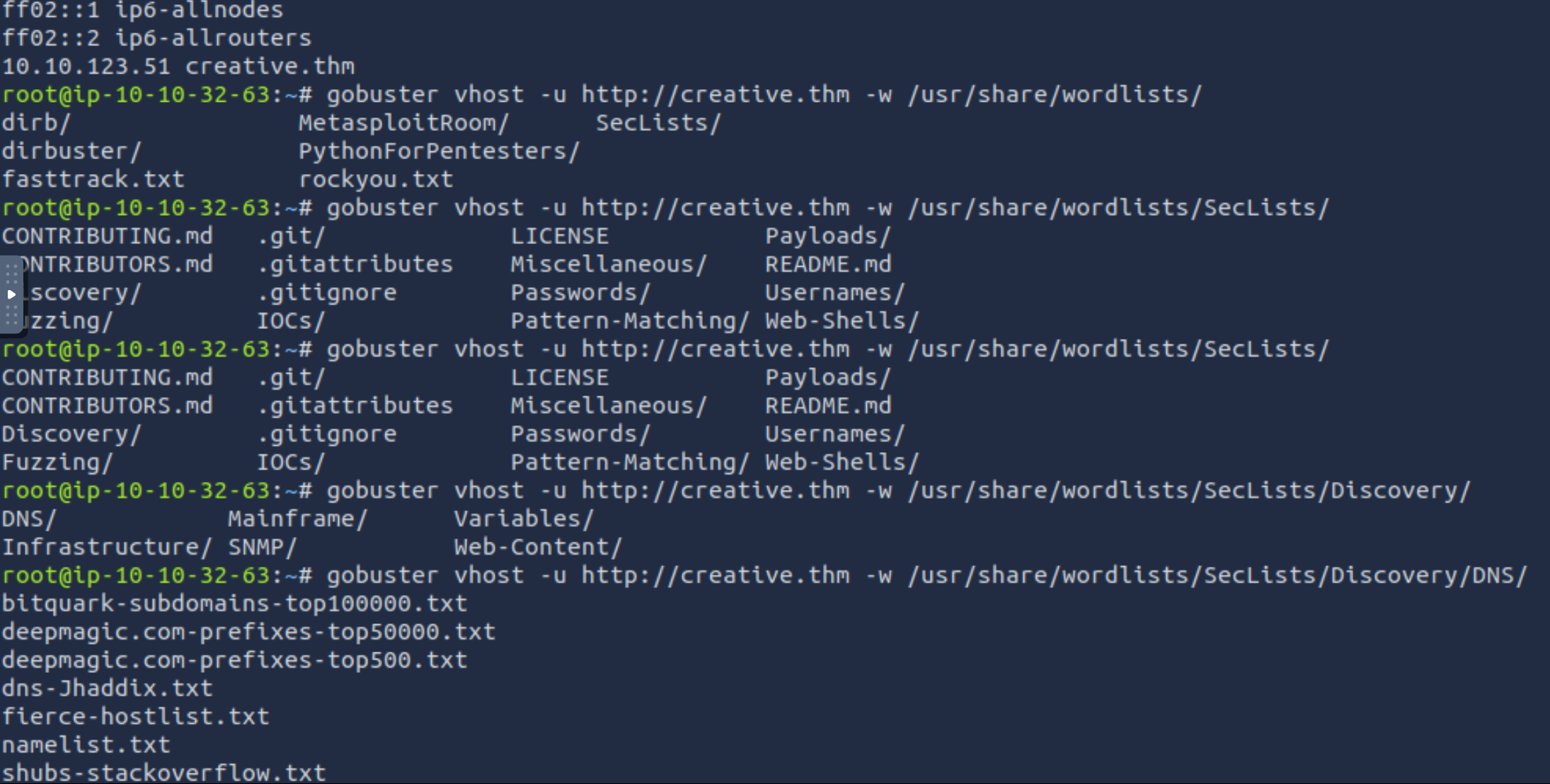
Task: Click the SNMP/ directory entry
Action: 262,547
